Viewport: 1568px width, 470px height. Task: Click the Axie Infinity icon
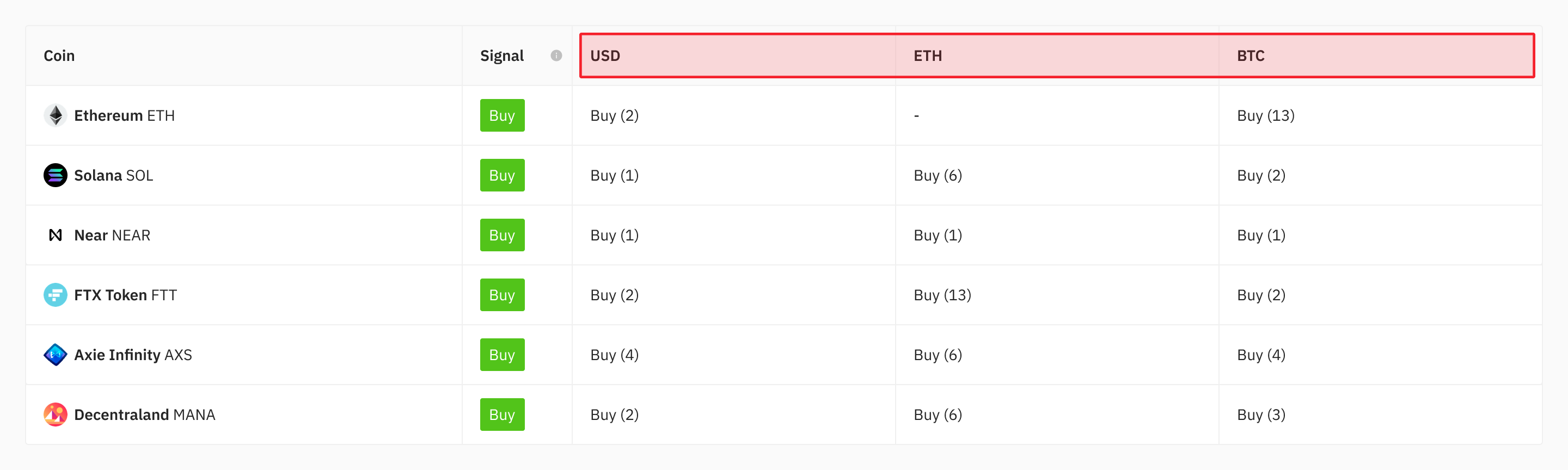pyautogui.click(x=55, y=355)
